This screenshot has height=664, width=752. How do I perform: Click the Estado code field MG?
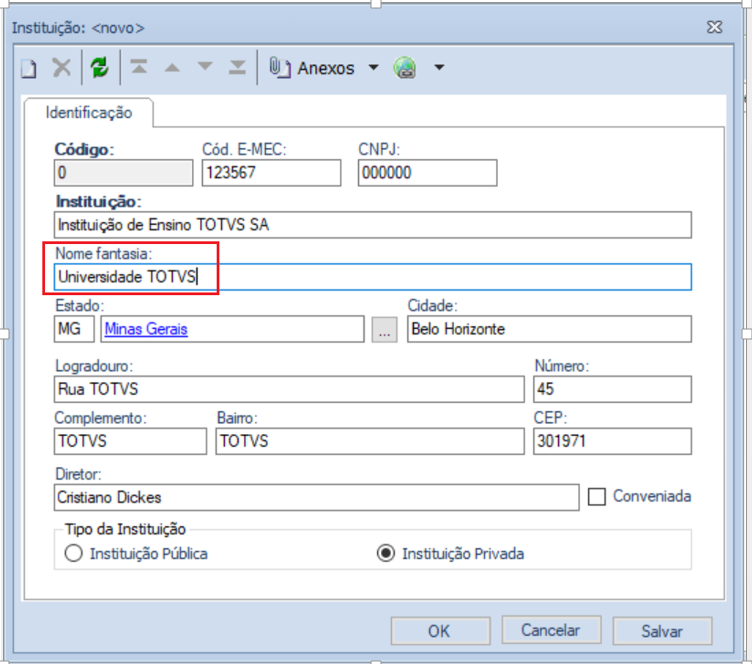click(x=74, y=329)
